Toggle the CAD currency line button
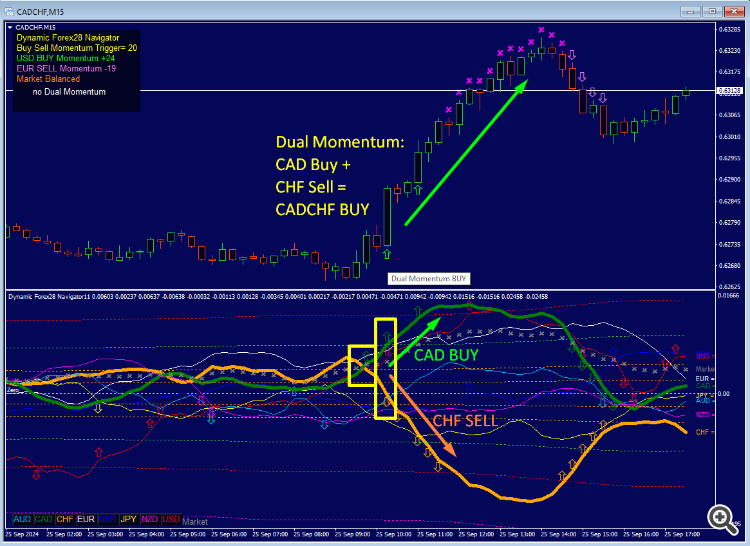This screenshot has height=546, width=750. tap(43, 519)
